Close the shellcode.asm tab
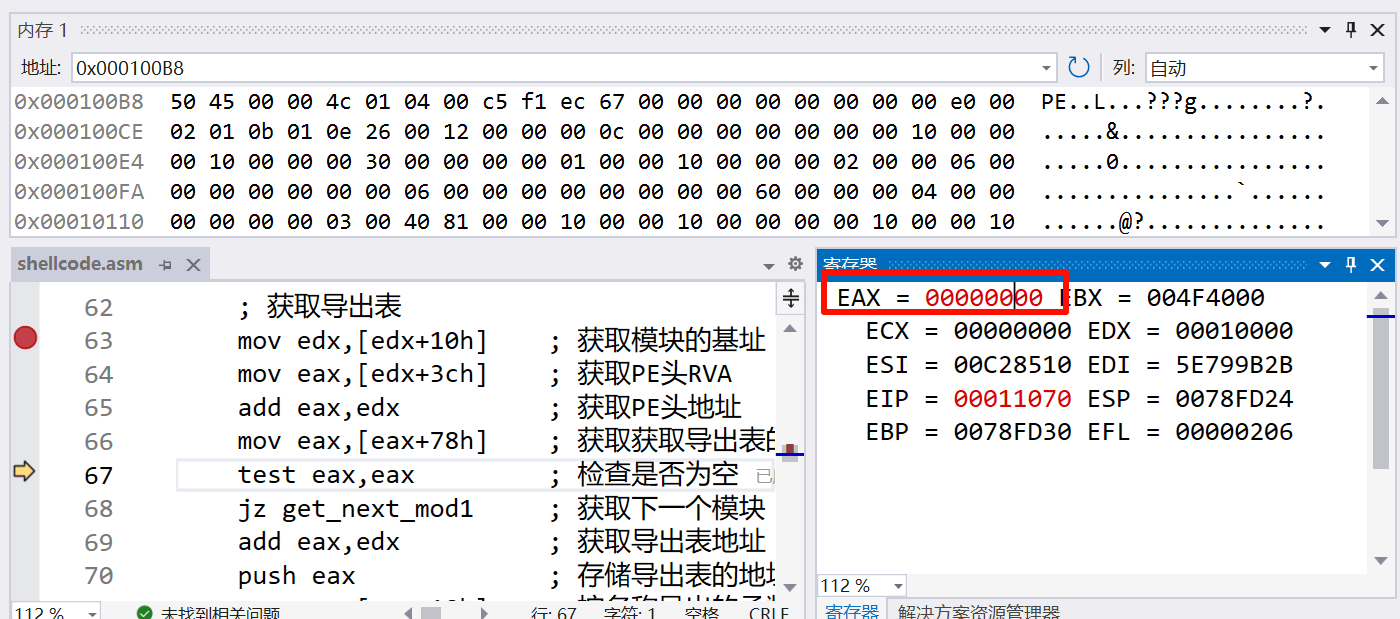This screenshot has width=1400, height=619. pyautogui.click(x=194, y=265)
